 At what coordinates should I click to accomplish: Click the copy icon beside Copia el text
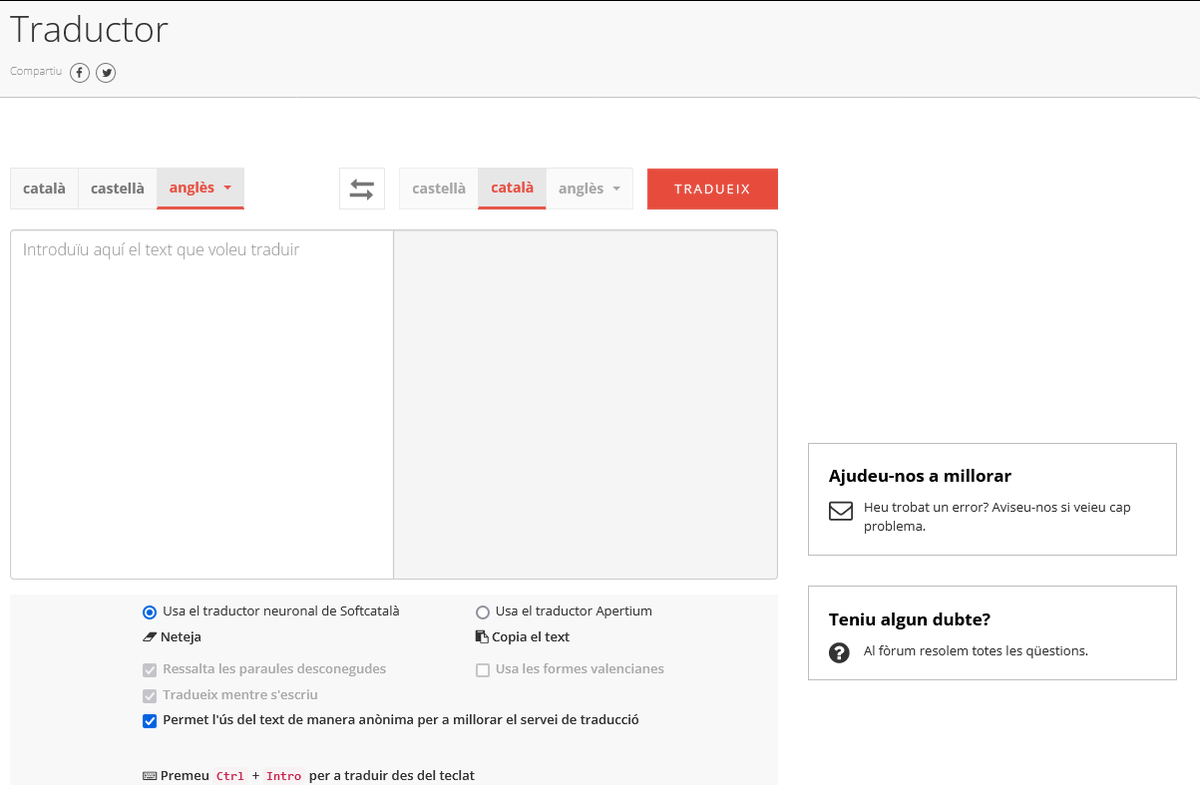click(x=482, y=637)
